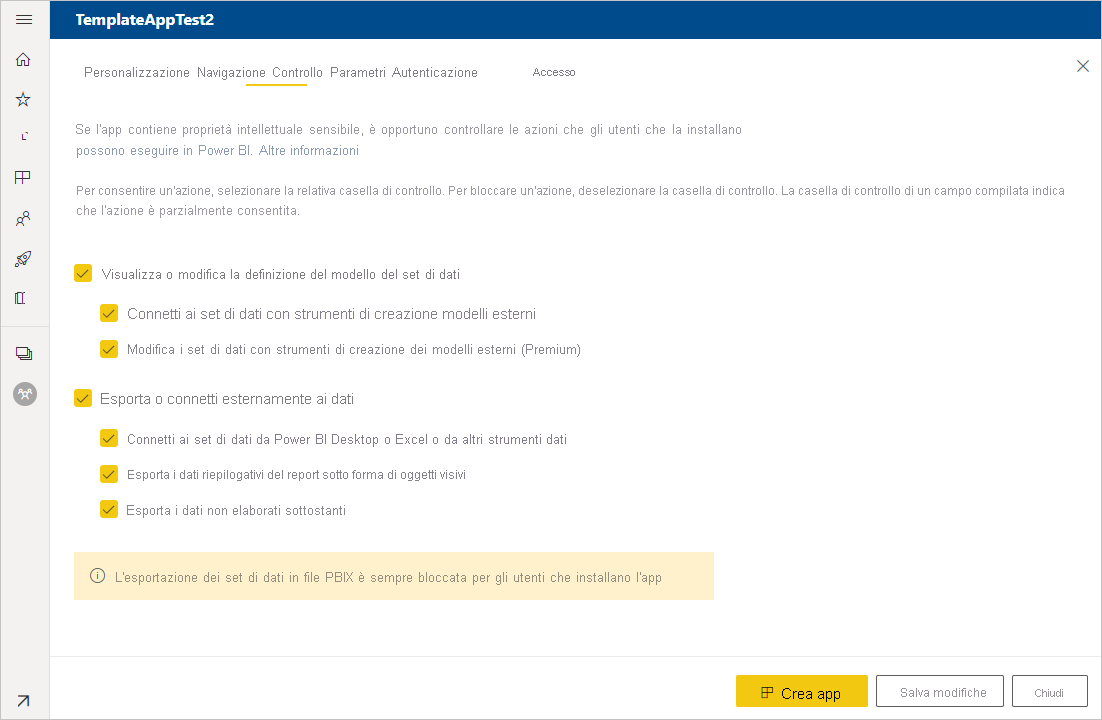Viewport: 1102px width, 720px height.
Task: Click the 'Crea app' button
Action: click(801, 692)
